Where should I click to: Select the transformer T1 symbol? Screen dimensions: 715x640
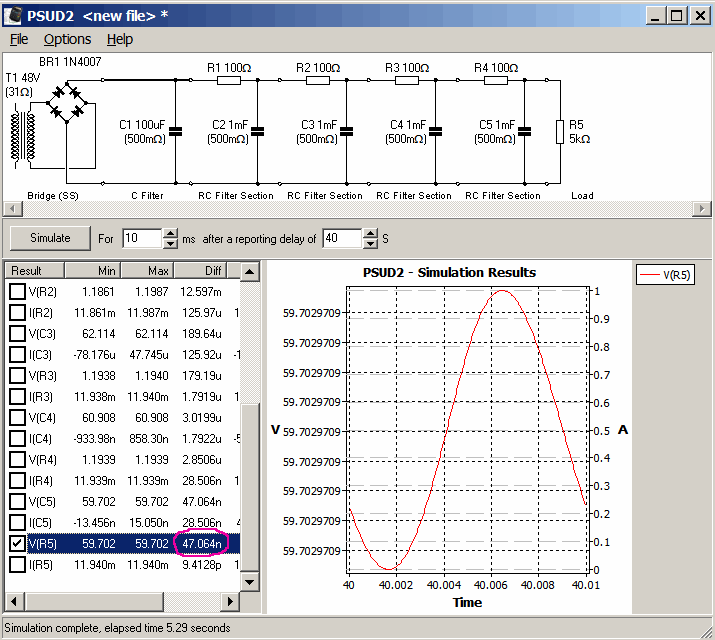23,136
